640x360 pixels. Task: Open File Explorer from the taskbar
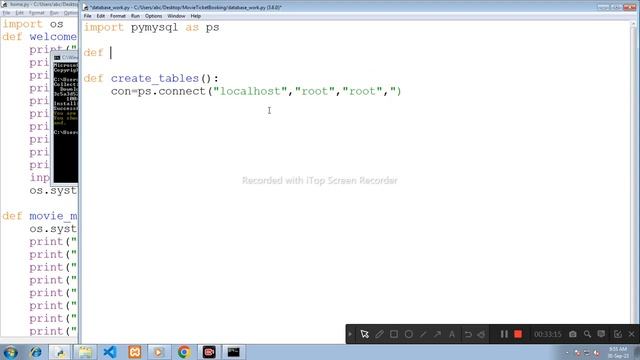85,352
